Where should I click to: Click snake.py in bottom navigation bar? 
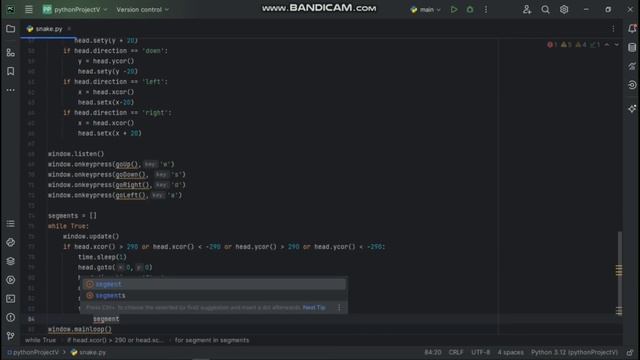click(x=88, y=352)
